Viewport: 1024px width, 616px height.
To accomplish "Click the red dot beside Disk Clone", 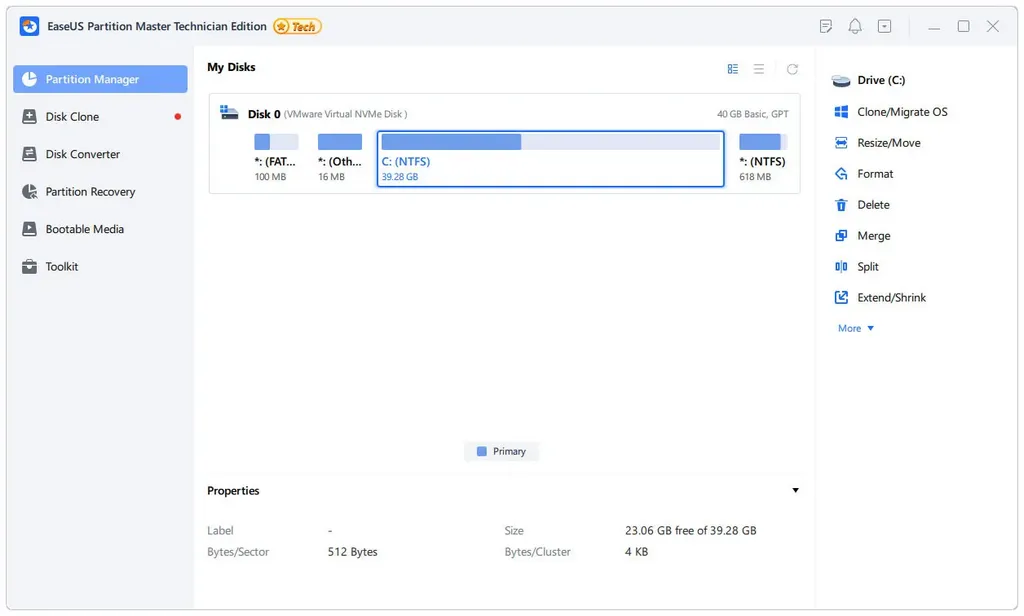I will pyautogui.click(x=178, y=117).
